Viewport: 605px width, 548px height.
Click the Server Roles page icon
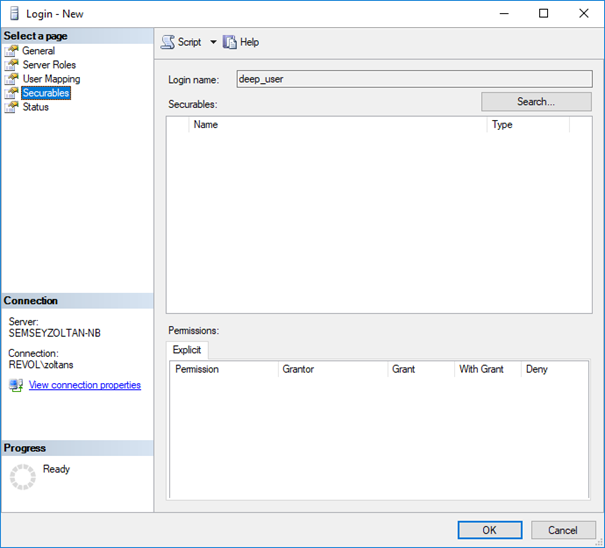coord(12,65)
